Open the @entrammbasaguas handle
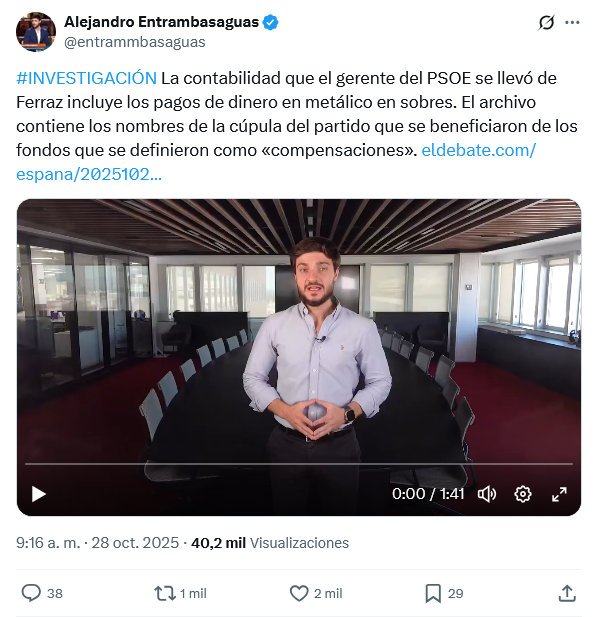 pyautogui.click(x=135, y=42)
